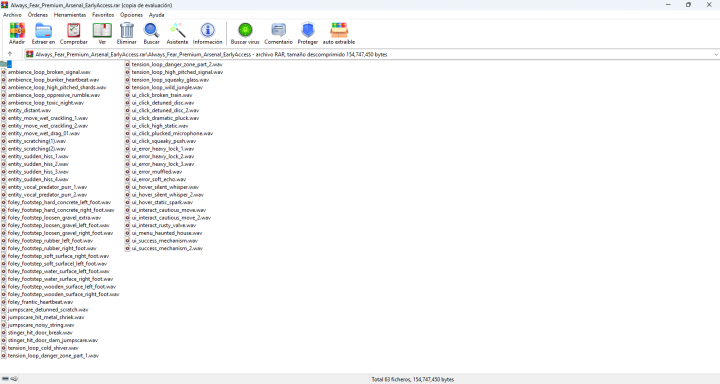Select tension_loop_danger_zone_part_2.wav
The image size is (720, 384).
174,64
